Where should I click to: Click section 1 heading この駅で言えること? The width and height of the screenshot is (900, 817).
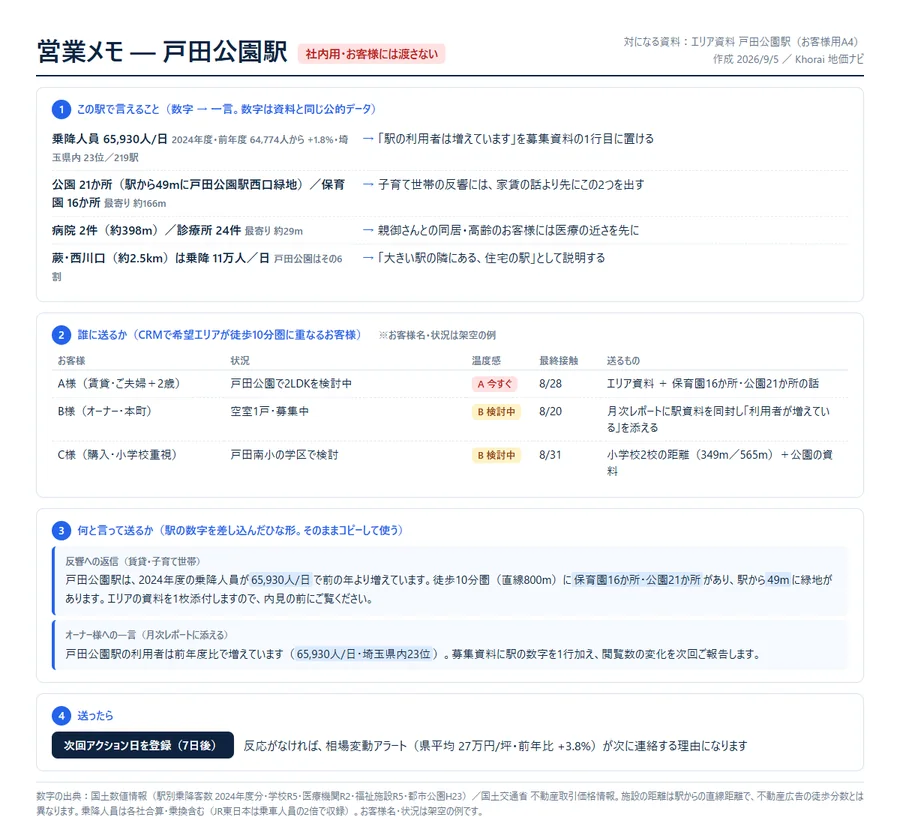pos(226,109)
